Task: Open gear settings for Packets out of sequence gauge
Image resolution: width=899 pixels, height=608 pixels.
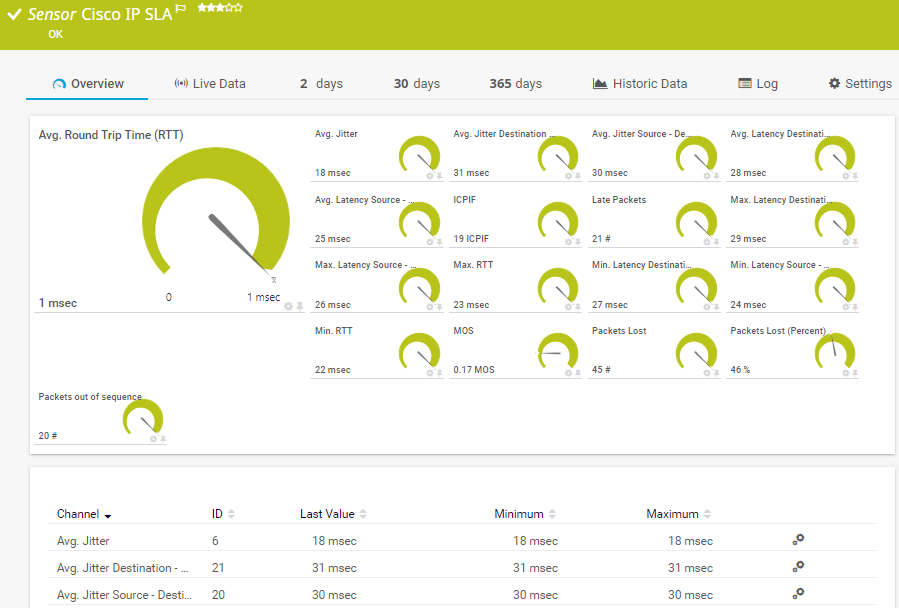Action: [154, 439]
